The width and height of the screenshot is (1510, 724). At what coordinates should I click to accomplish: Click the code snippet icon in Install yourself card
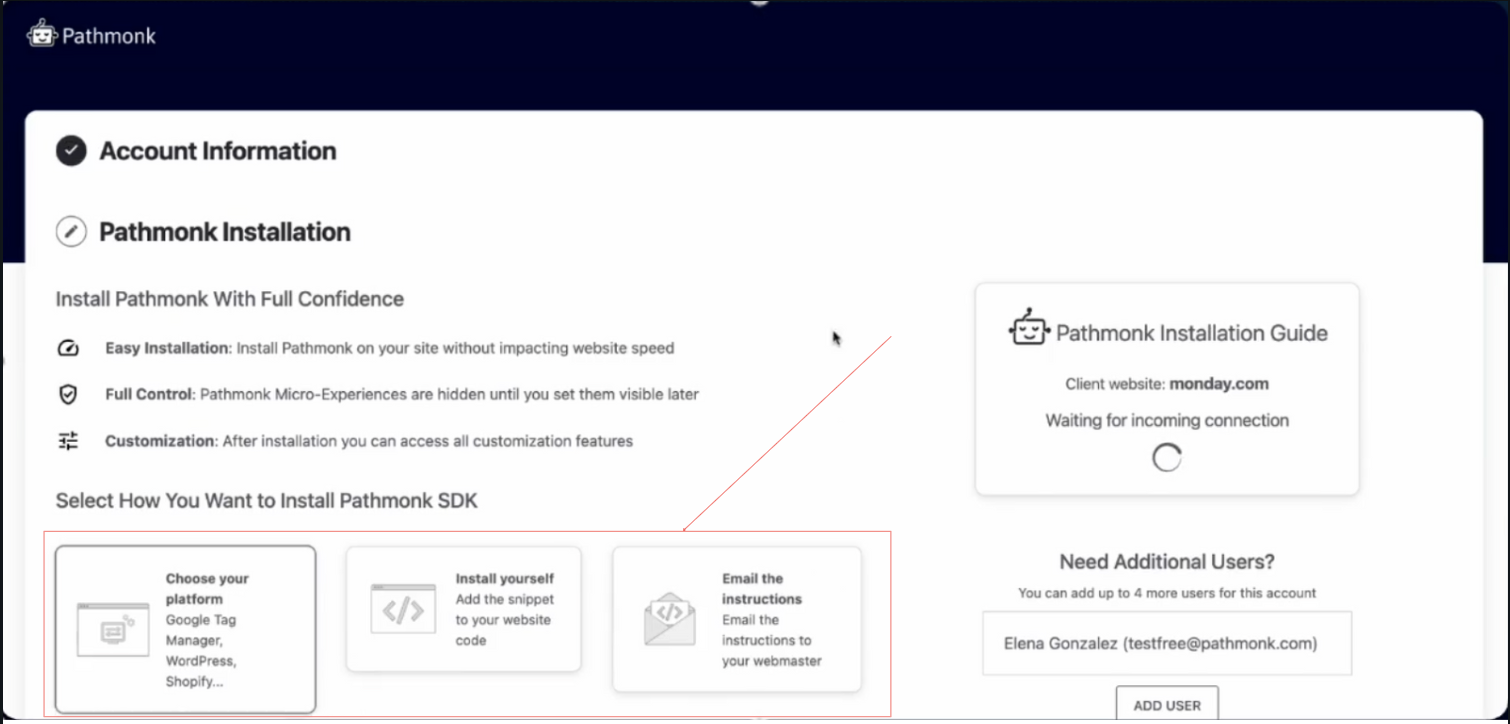403,609
